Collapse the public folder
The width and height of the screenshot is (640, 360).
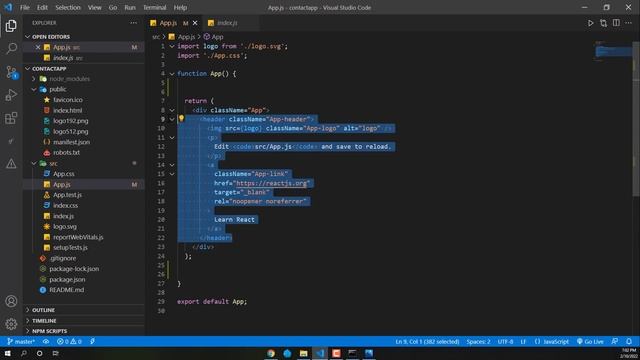point(58,89)
